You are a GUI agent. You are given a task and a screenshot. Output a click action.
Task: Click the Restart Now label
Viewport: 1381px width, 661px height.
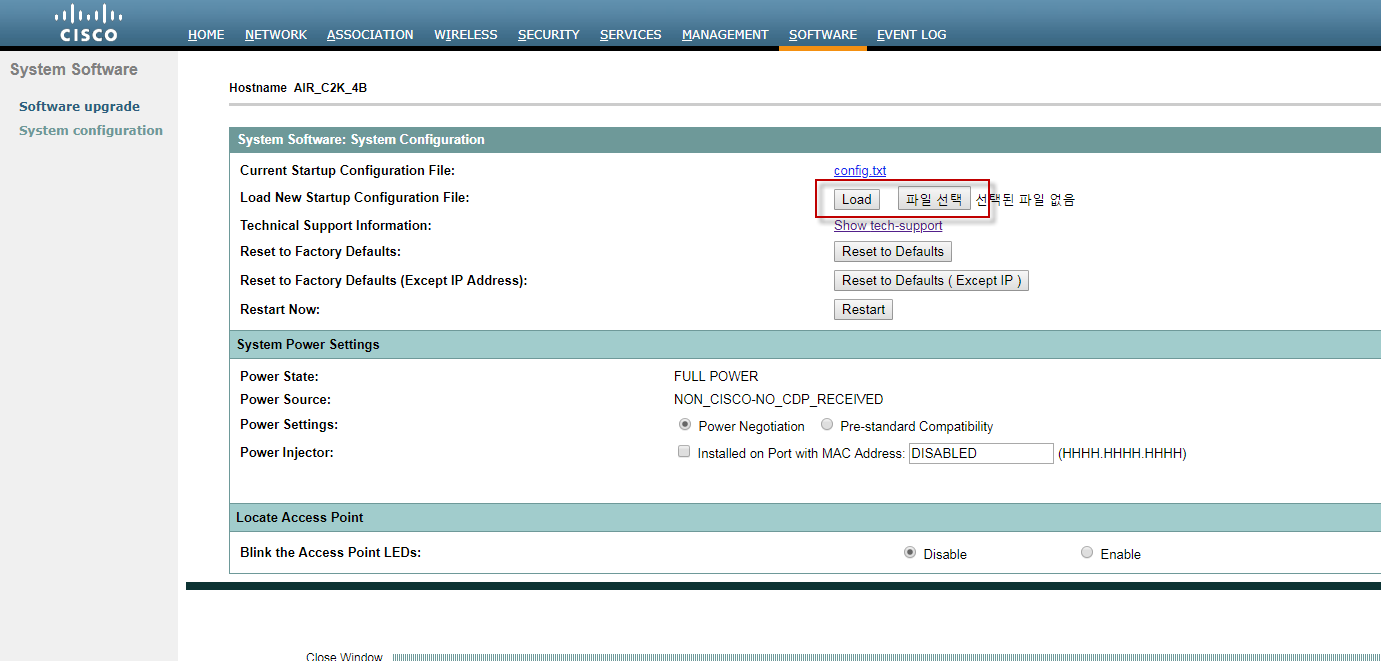(x=280, y=309)
